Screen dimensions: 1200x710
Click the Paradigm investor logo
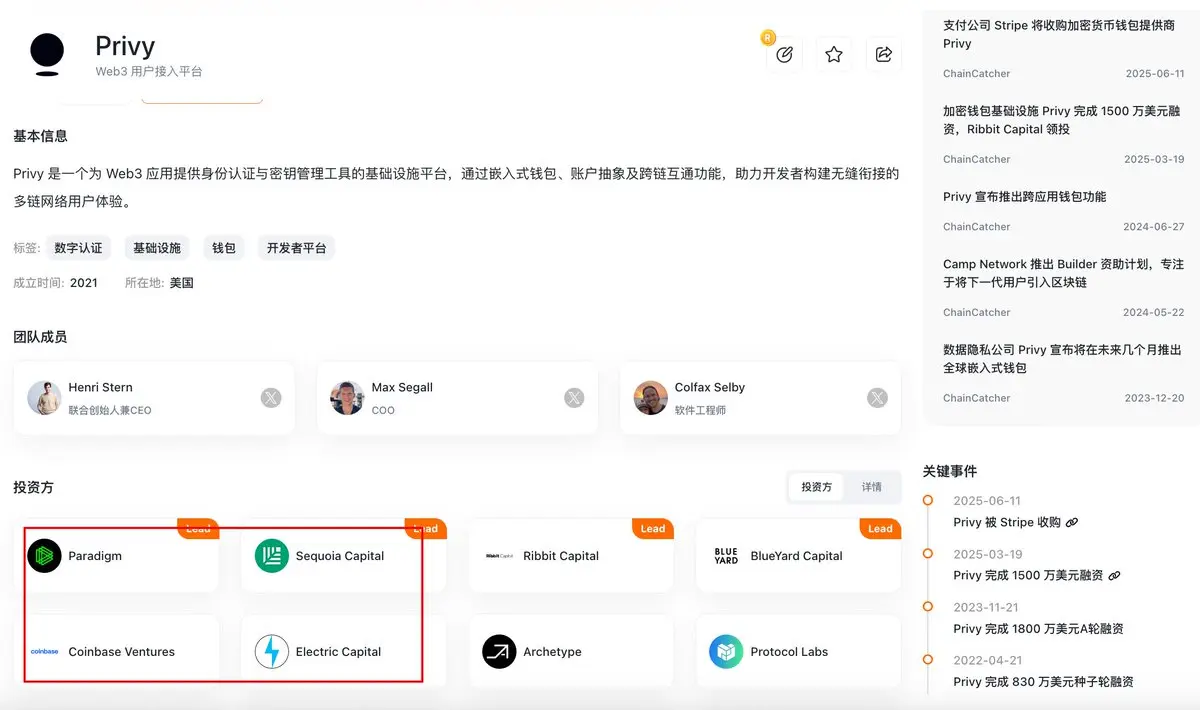[x=44, y=556]
